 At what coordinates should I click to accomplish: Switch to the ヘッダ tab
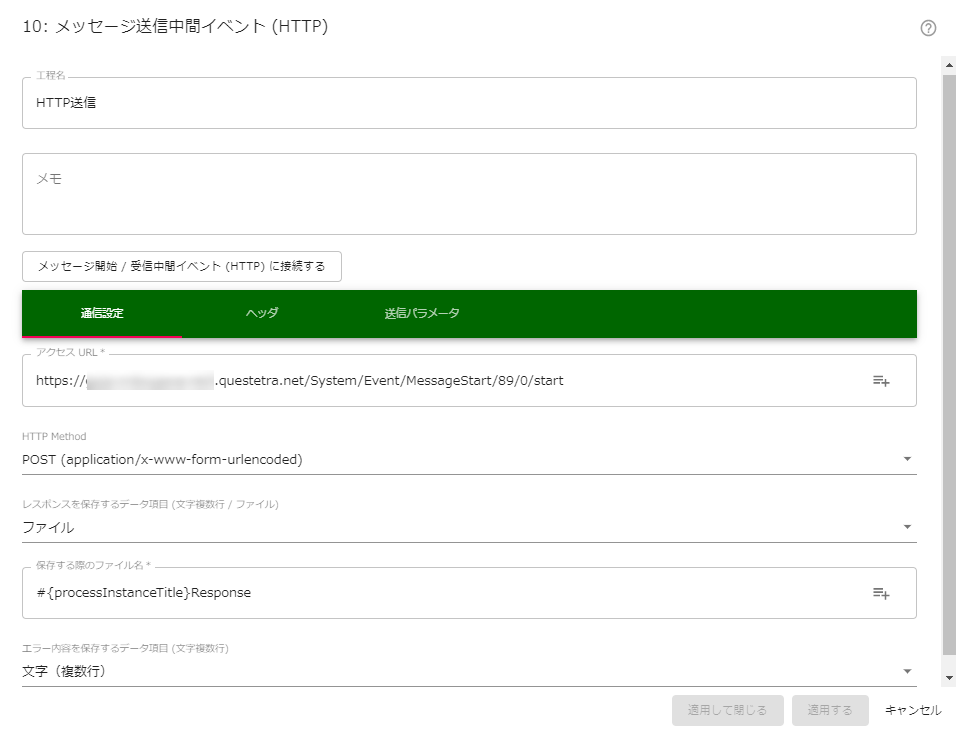point(261,313)
